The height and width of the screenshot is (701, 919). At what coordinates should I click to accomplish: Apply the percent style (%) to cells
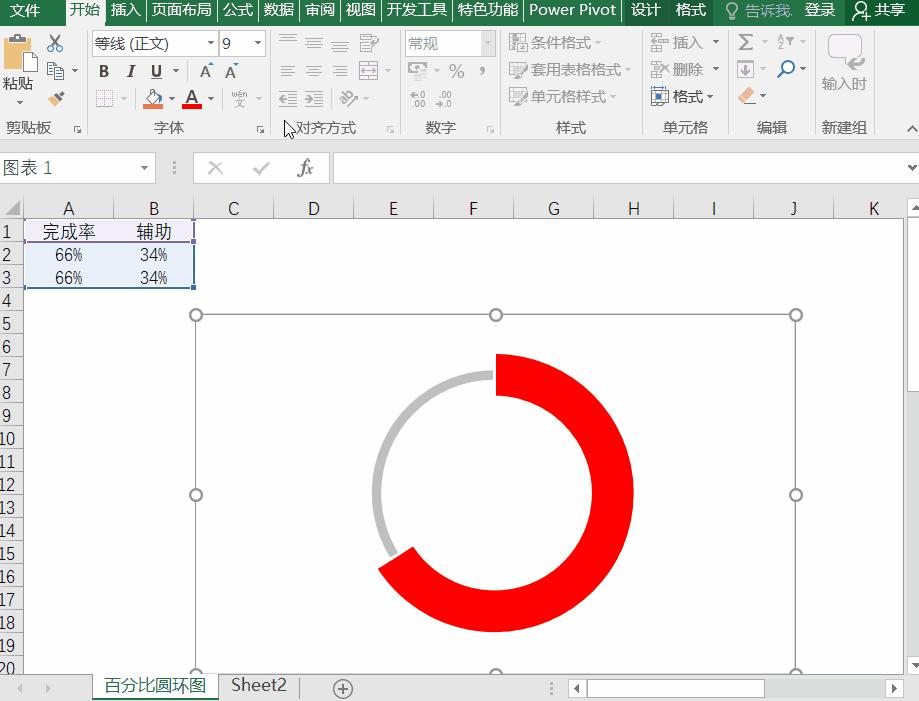456,71
